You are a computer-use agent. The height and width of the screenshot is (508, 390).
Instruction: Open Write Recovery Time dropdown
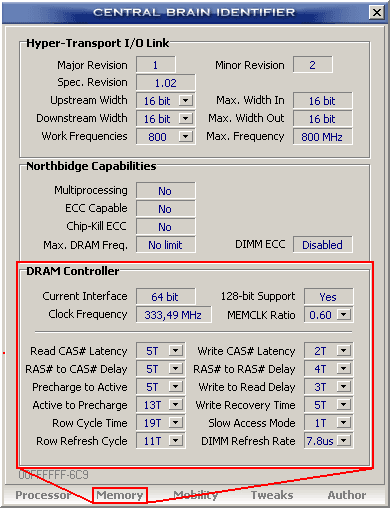344,405
